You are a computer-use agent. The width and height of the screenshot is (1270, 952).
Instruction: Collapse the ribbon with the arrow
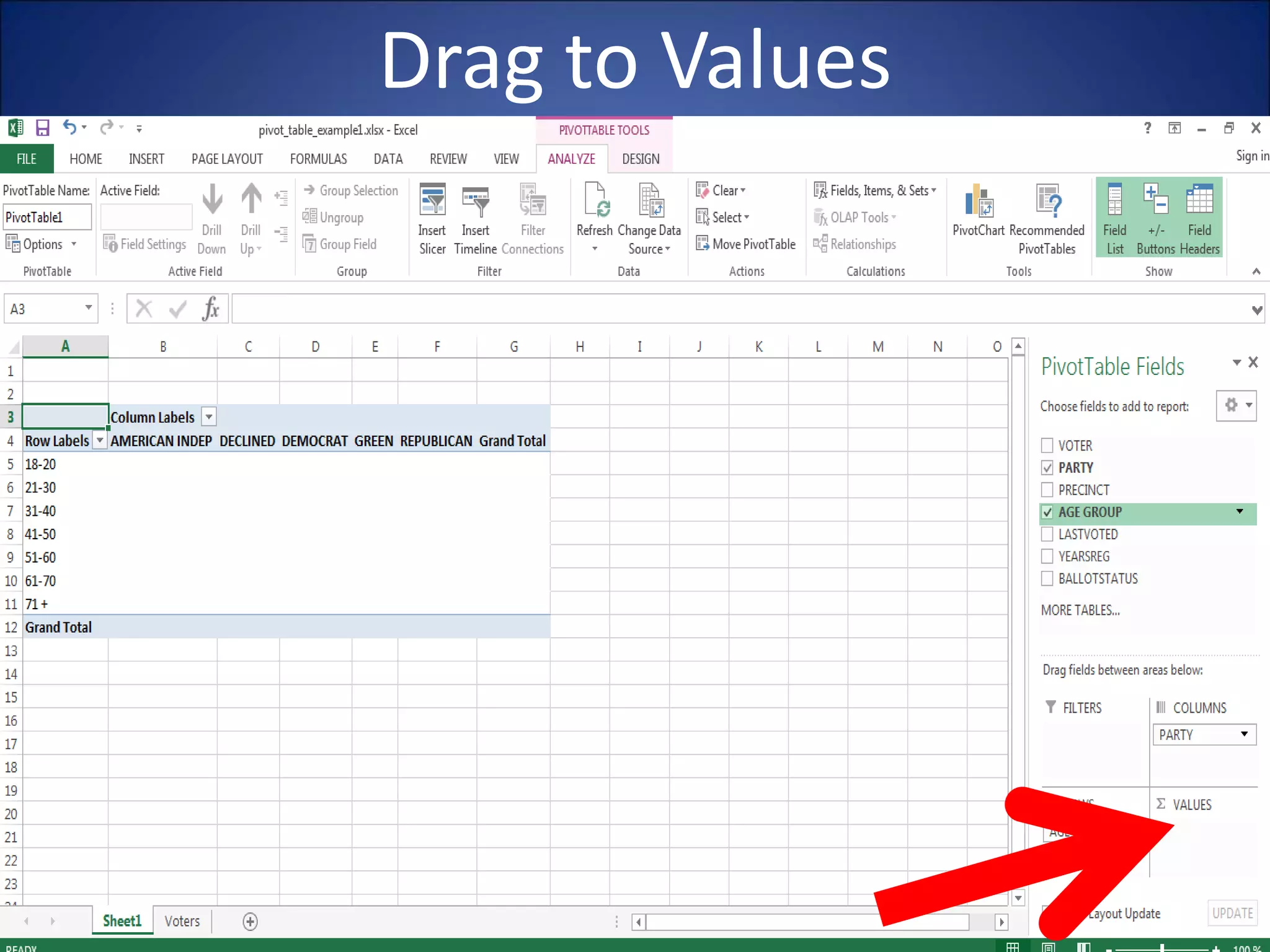pos(1256,271)
